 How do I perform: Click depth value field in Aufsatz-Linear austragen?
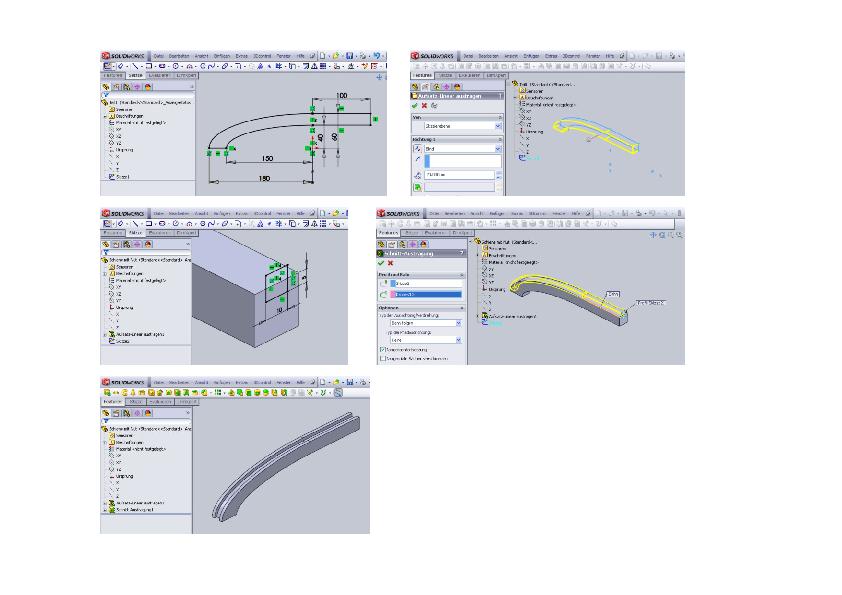[x=460, y=175]
